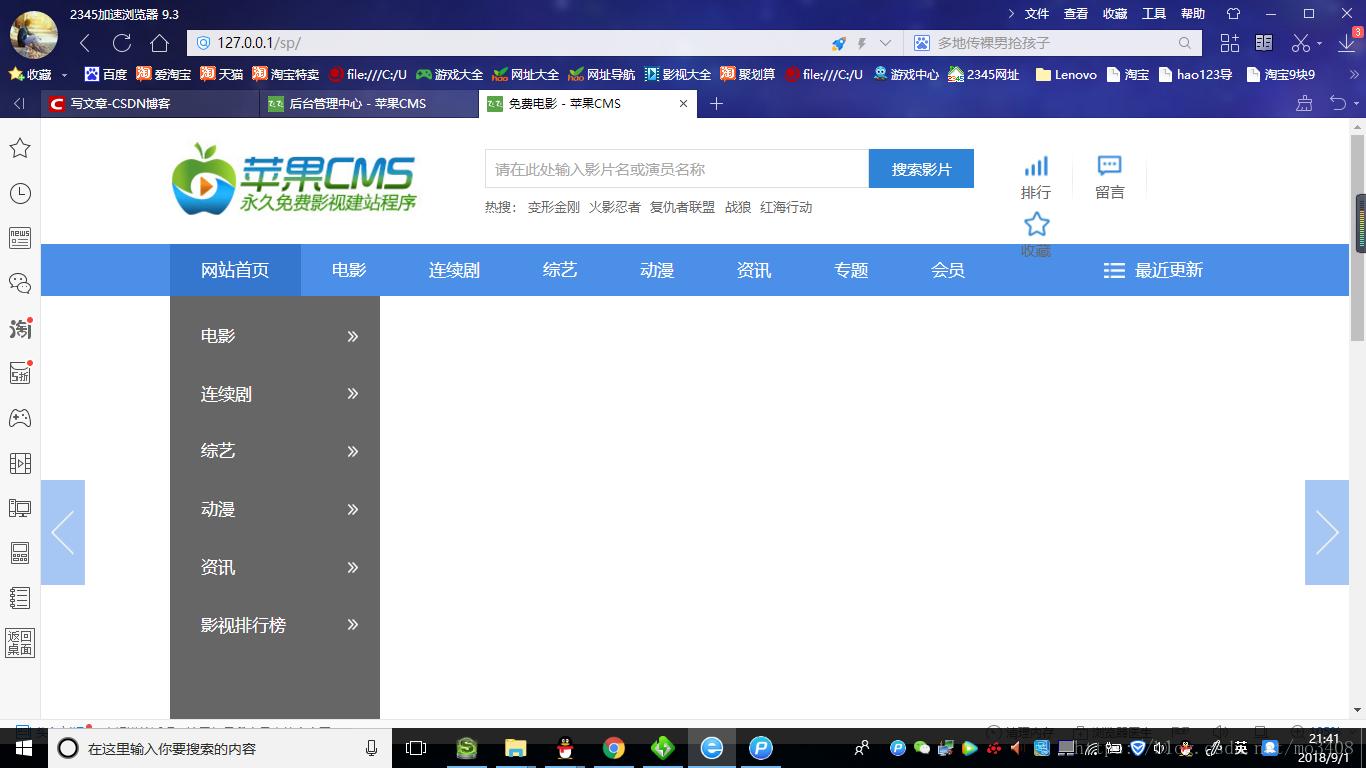Open the game controller sidebar icon

[x=20, y=418]
